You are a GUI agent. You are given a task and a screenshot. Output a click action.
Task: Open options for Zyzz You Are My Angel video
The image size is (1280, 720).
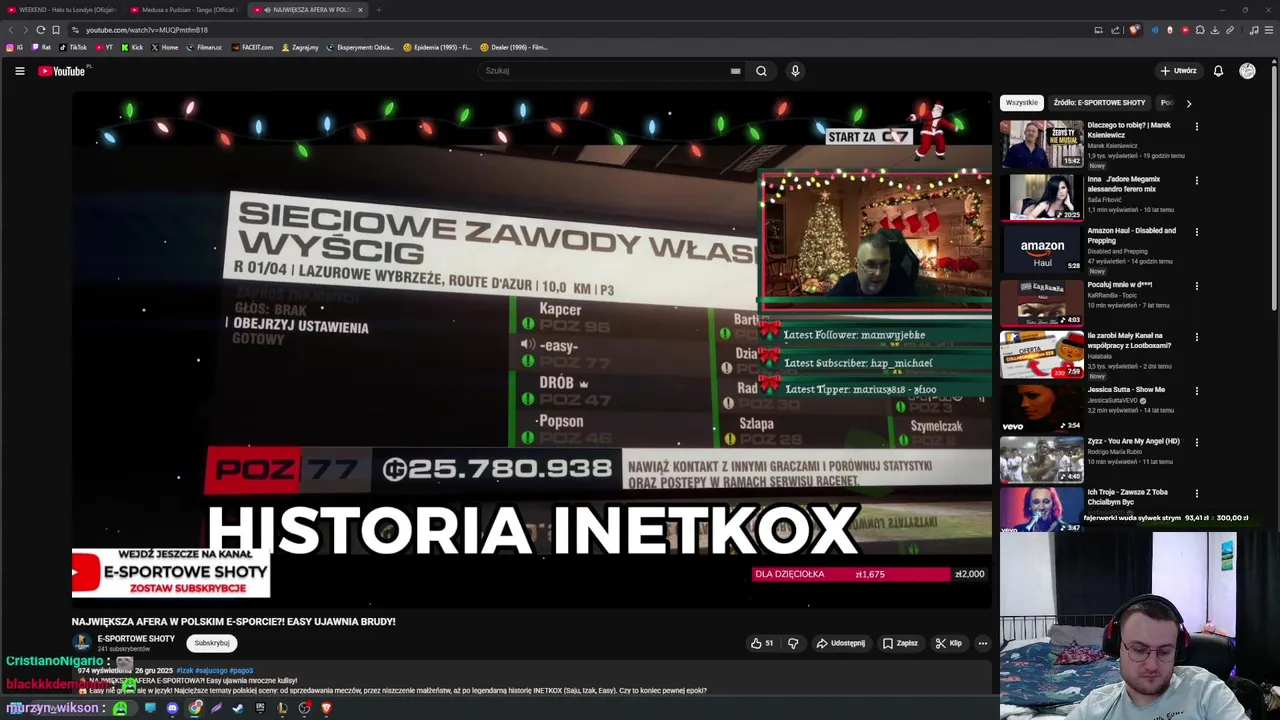pyautogui.click(x=1196, y=442)
